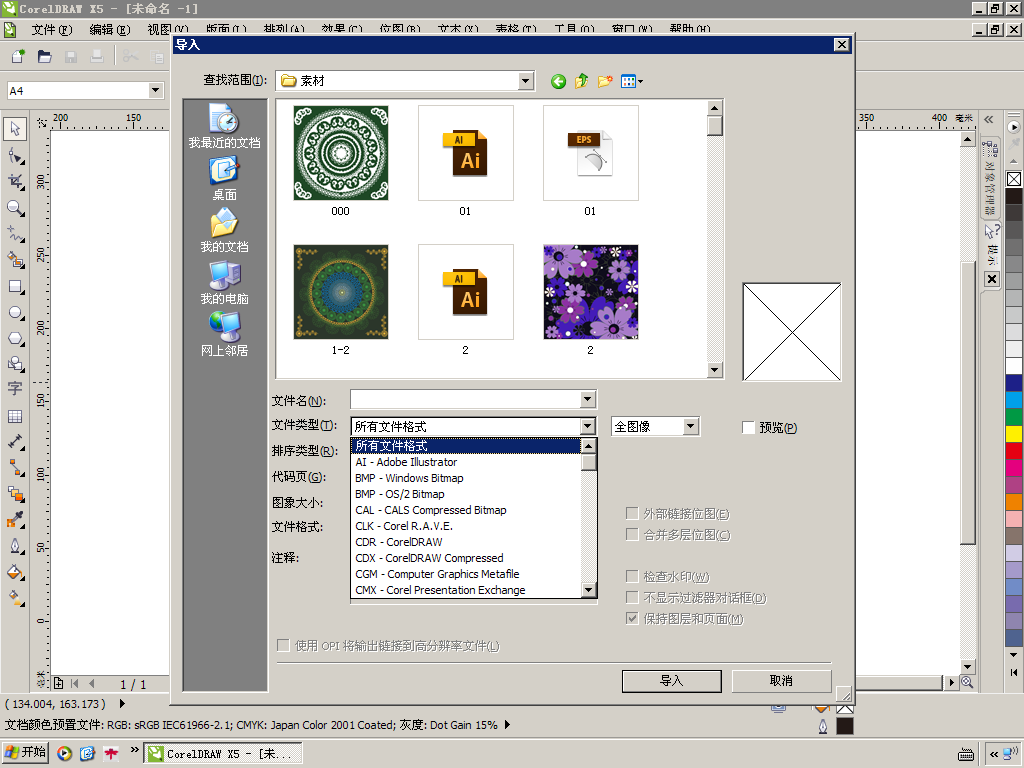The height and width of the screenshot is (768, 1024).
Task: Select the Blend interactive tool
Action: pos(15,494)
